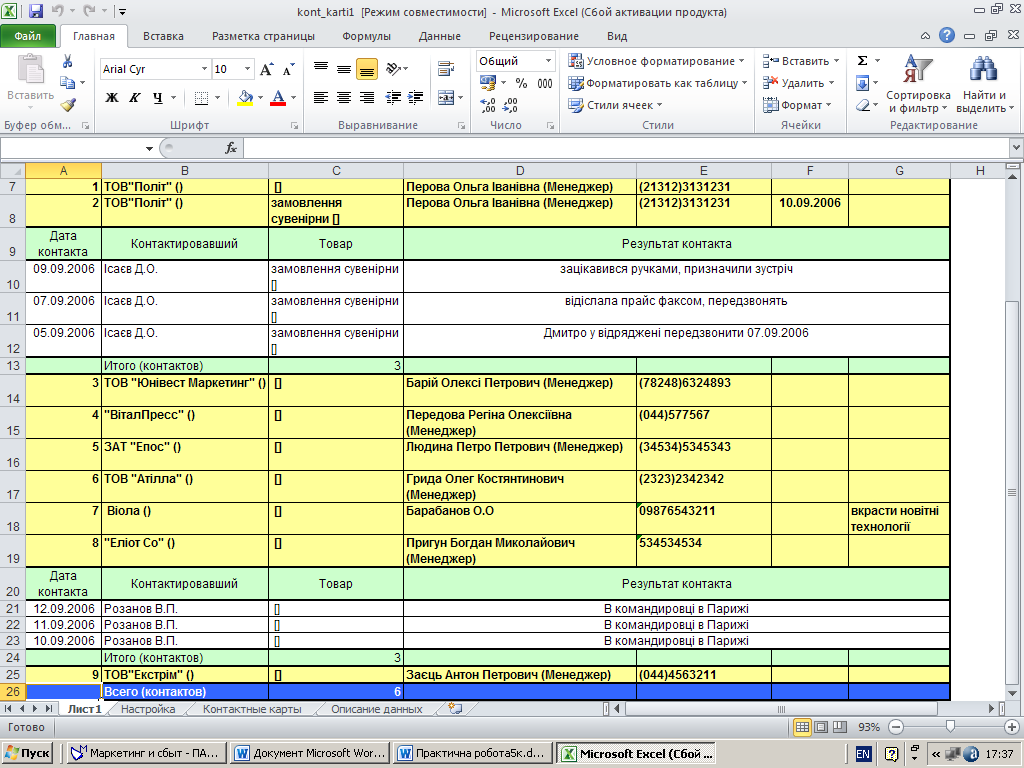Open Сортировка и фильтр menu
This screenshot has height=768, width=1024.
[918, 84]
